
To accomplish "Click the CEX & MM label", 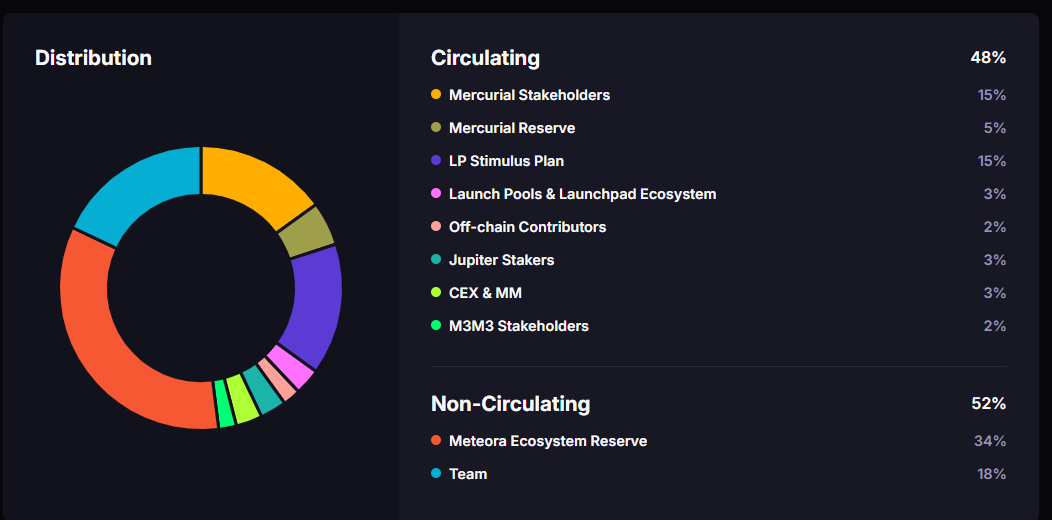I will 485,293.
